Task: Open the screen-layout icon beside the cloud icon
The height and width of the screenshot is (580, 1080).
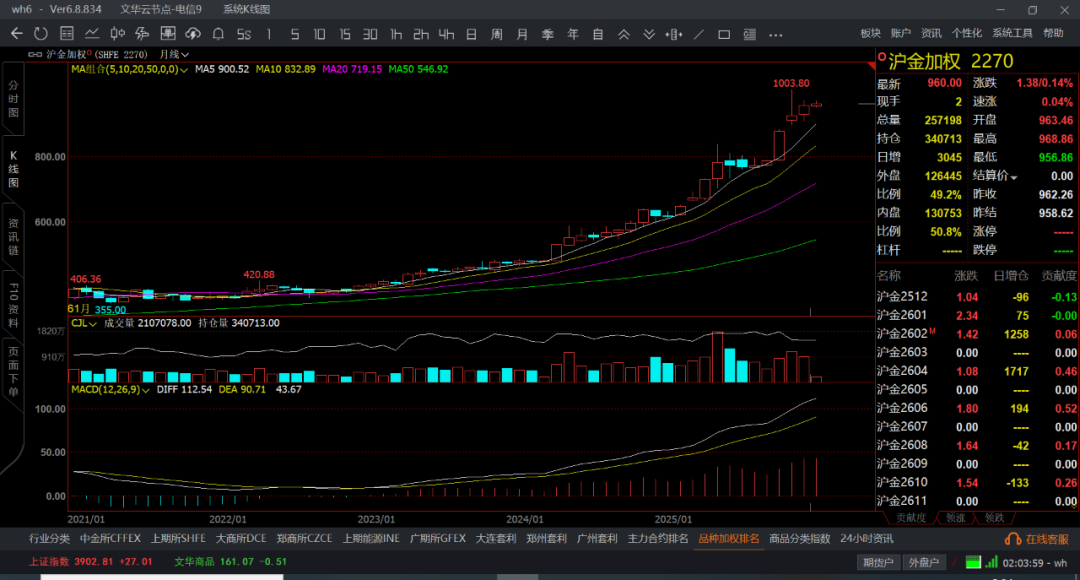Action: pyautogui.click(x=167, y=34)
